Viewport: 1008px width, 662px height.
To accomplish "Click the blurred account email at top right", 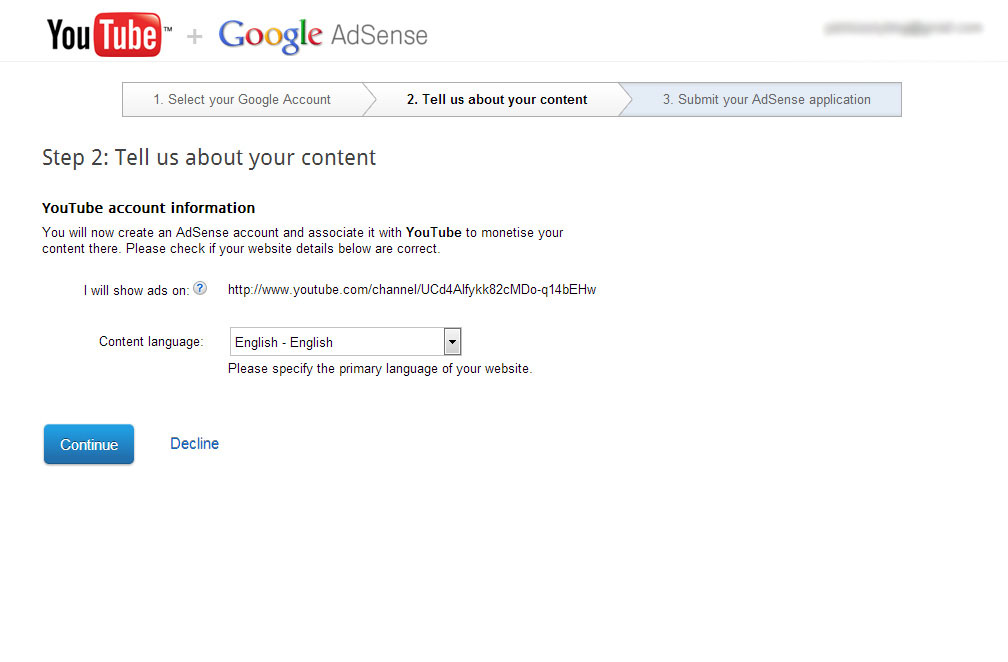I will point(903,28).
